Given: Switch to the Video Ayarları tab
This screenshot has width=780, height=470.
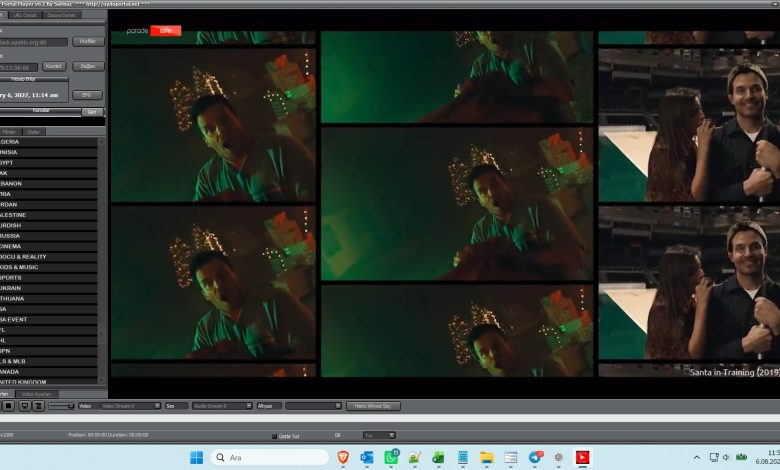Looking at the screenshot, I should point(37,394).
